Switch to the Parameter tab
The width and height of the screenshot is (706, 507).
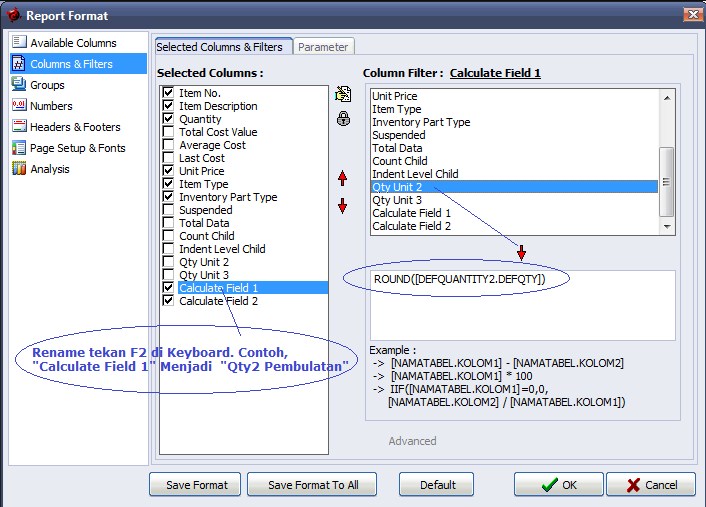(x=323, y=46)
